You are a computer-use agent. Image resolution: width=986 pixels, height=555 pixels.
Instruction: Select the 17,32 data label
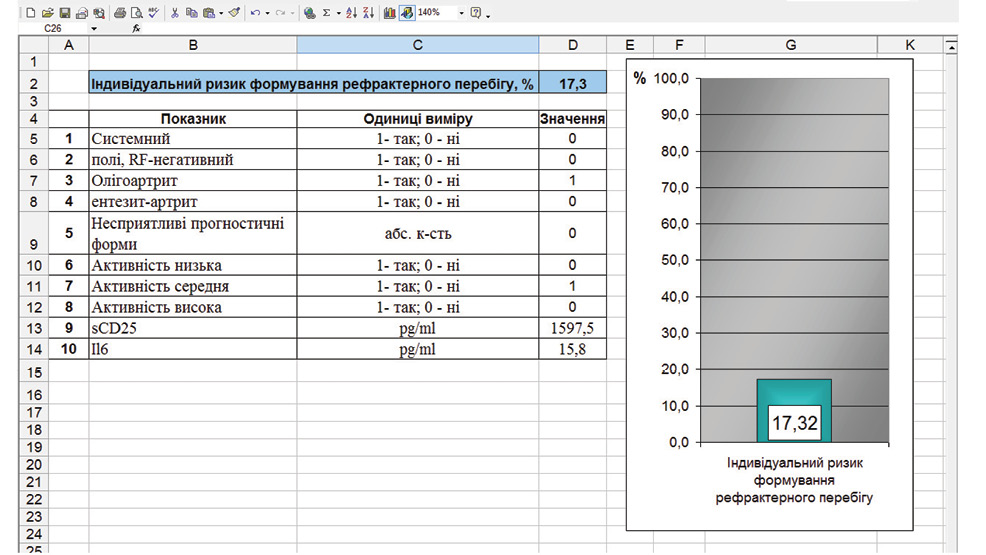coord(795,423)
